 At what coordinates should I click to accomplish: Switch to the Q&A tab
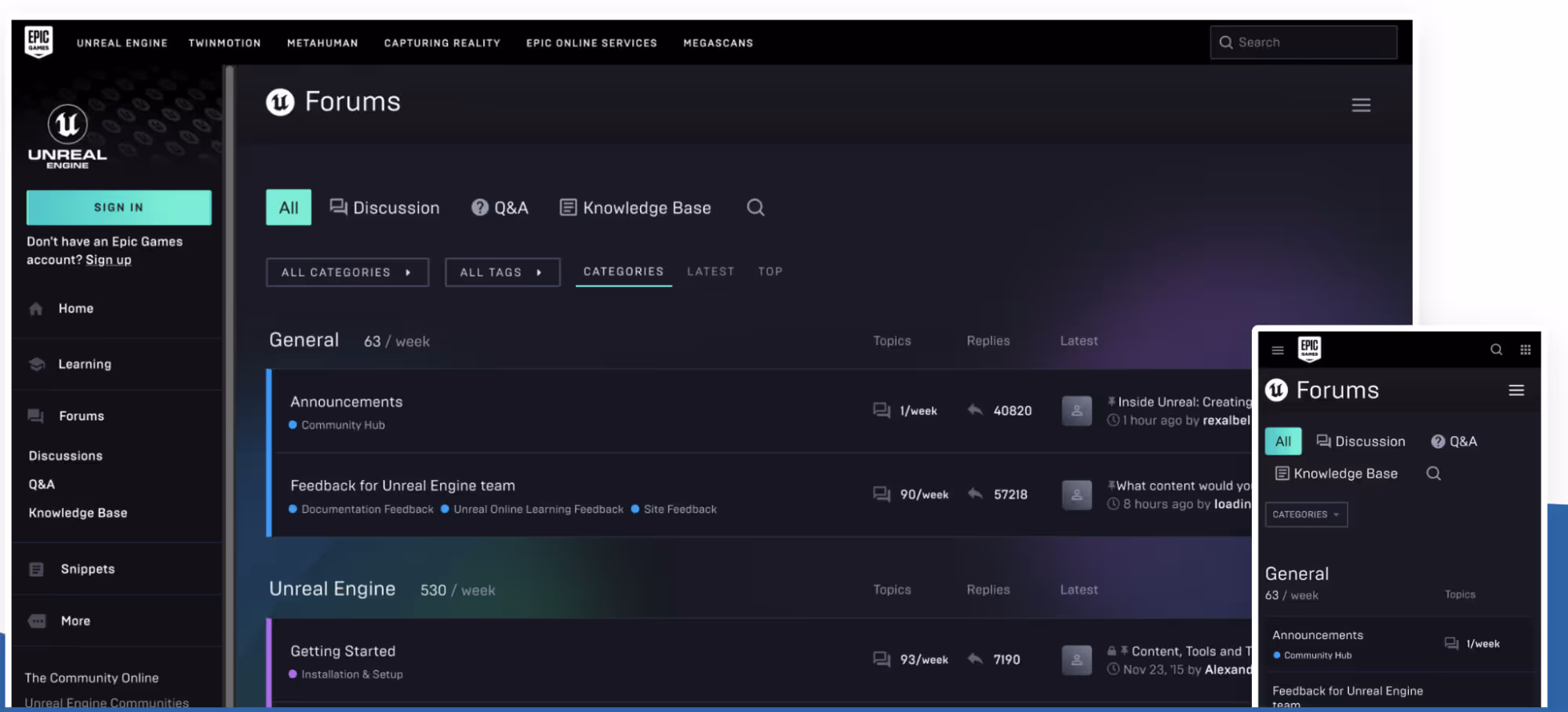[x=500, y=208]
